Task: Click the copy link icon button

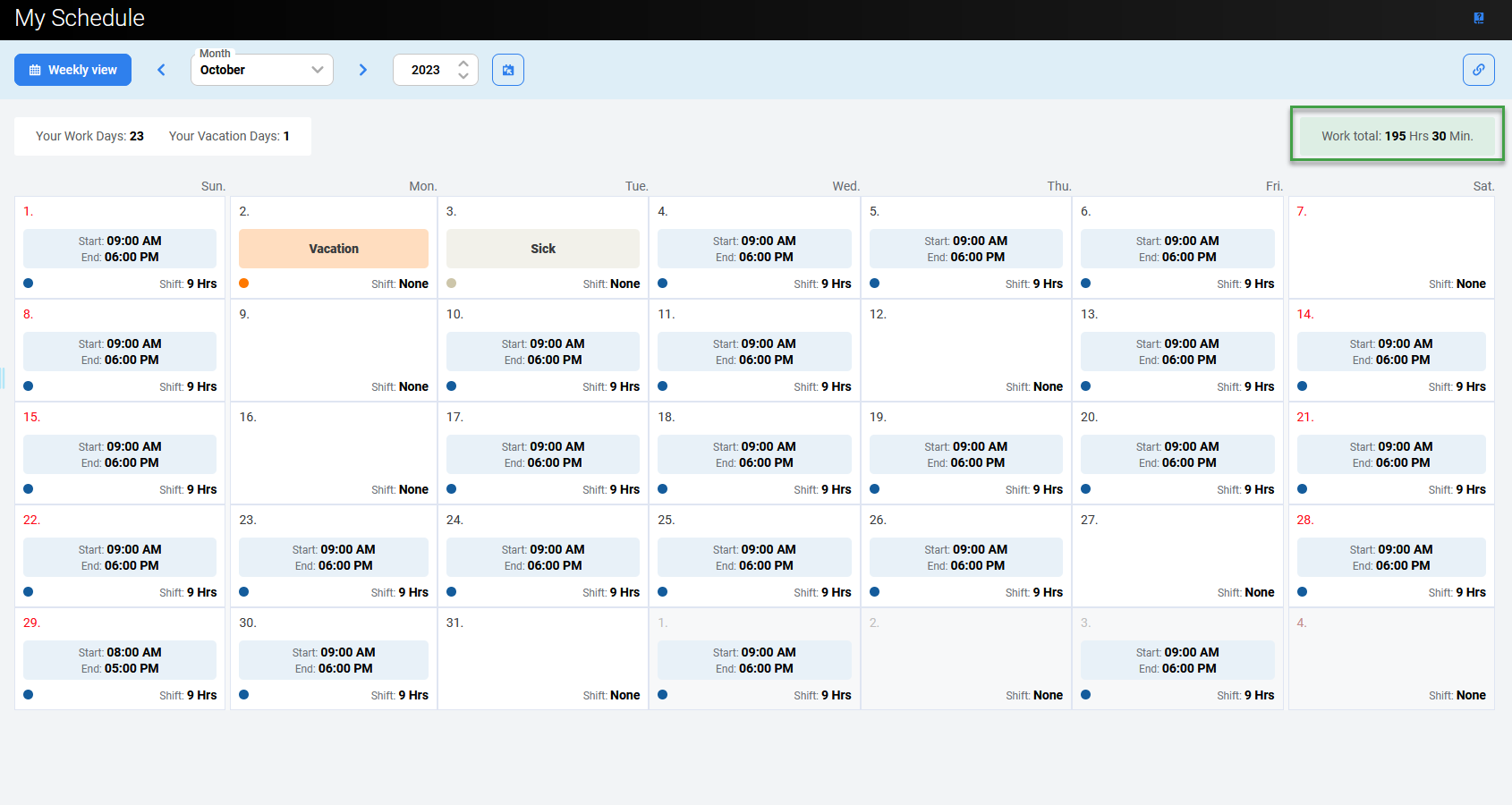Action: (1479, 70)
